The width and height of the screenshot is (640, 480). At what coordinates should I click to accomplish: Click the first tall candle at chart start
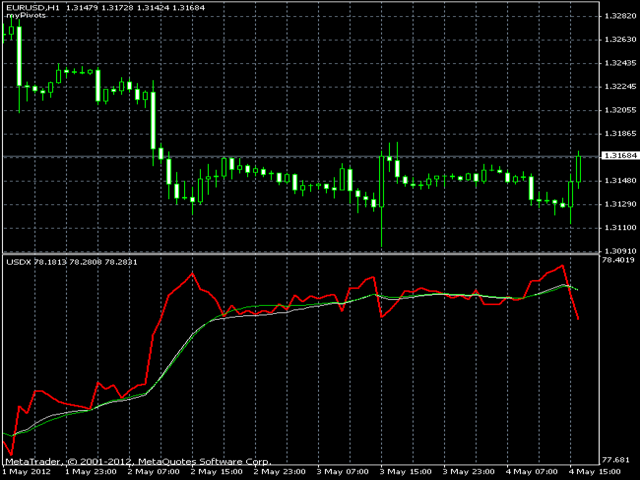19,55
